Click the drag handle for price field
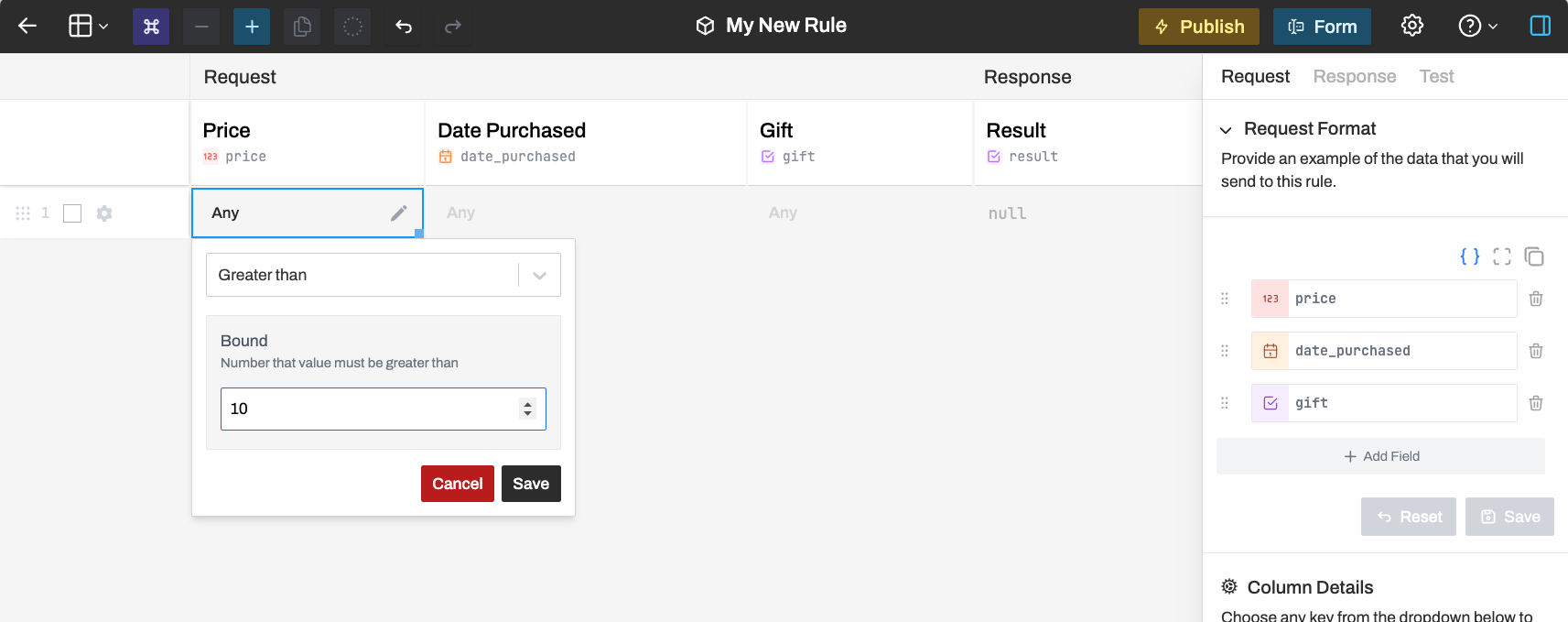Image resolution: width=1568 pixels, height=622 pixels. (1225, 299)
